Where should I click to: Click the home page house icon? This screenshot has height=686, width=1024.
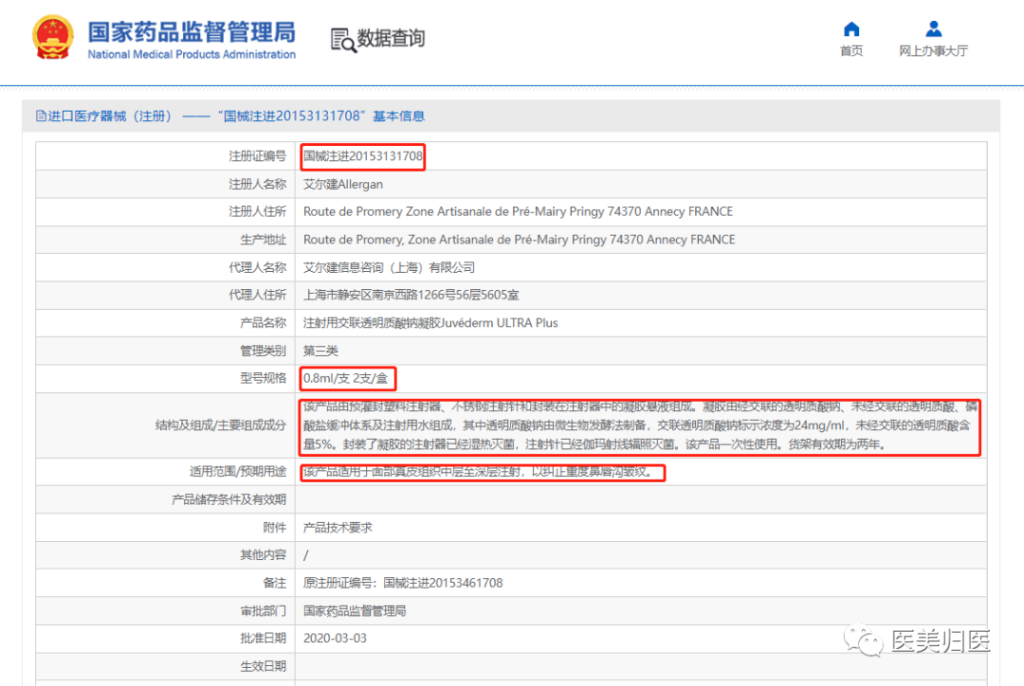851,29
